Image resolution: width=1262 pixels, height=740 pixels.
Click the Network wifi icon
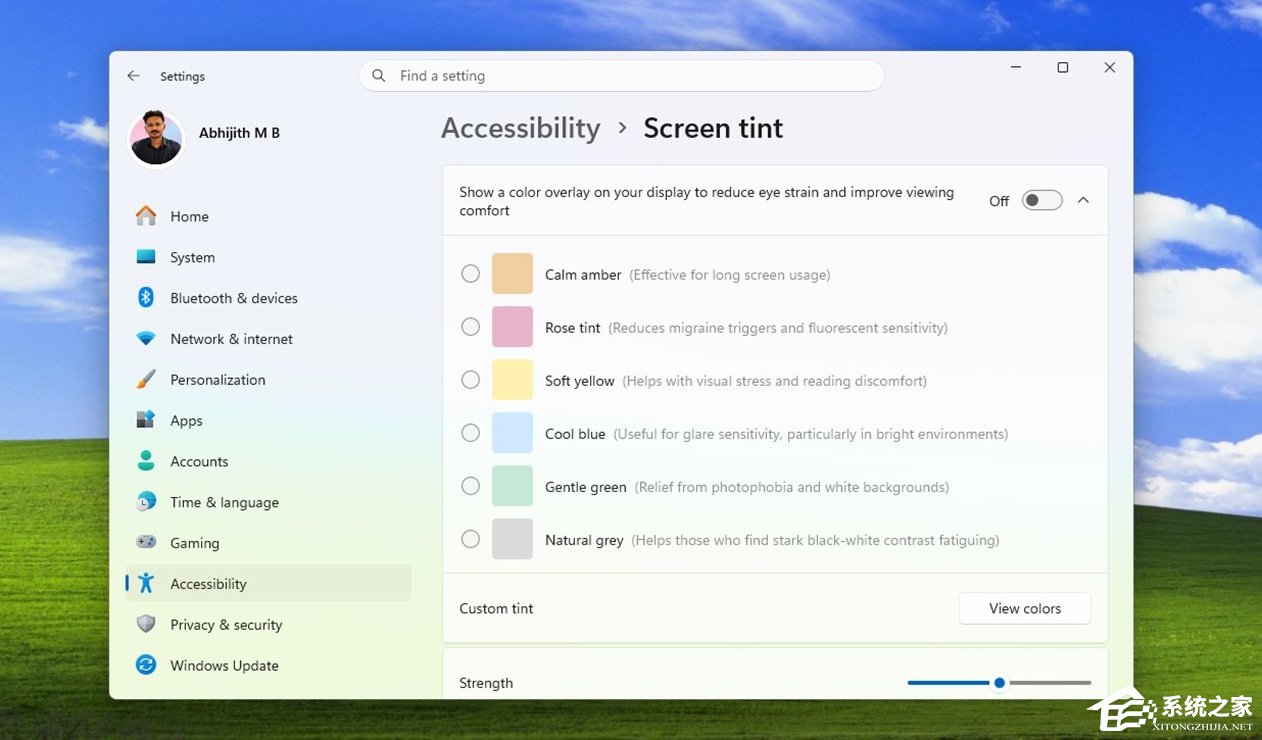click(146, 339)
